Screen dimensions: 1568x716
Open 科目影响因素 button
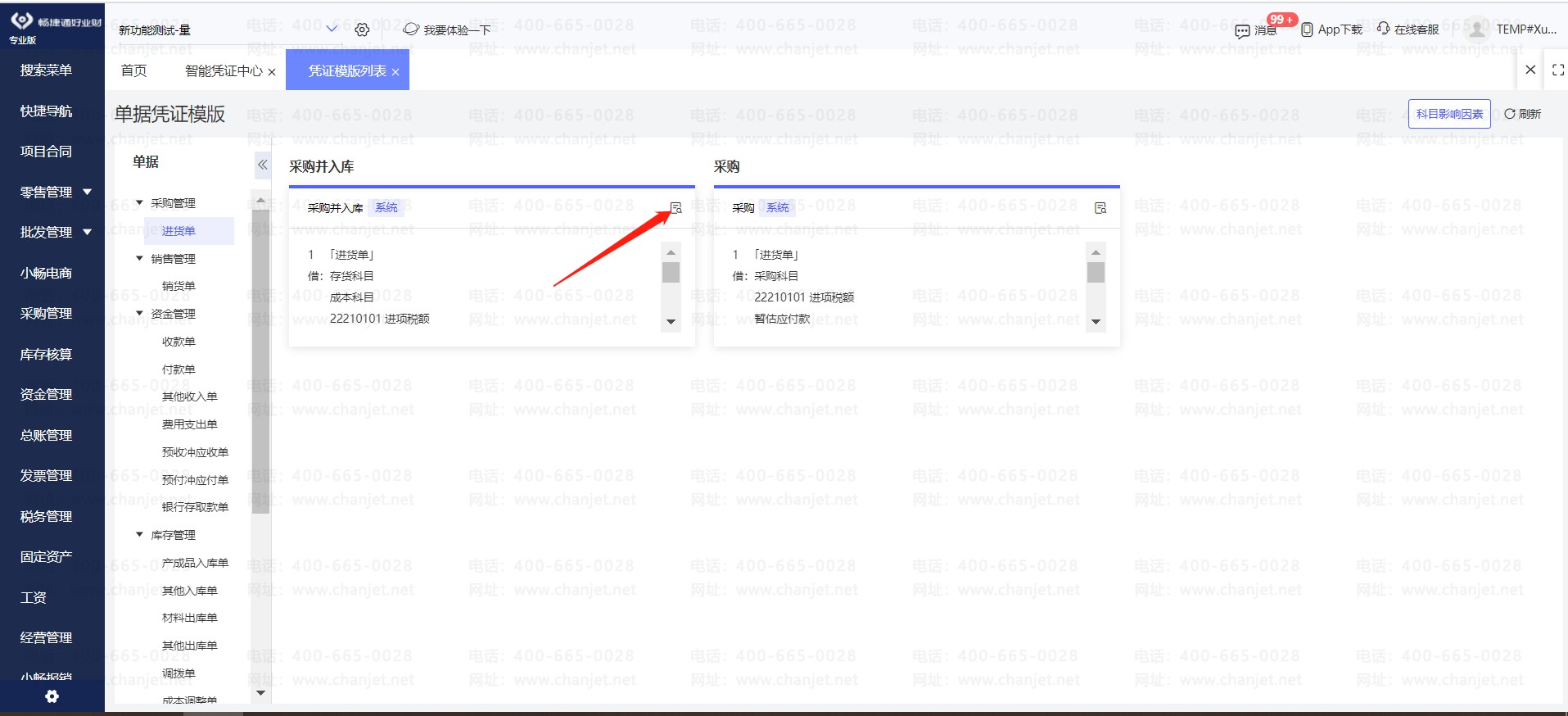pyautogui.click(x=1449, y=114)
